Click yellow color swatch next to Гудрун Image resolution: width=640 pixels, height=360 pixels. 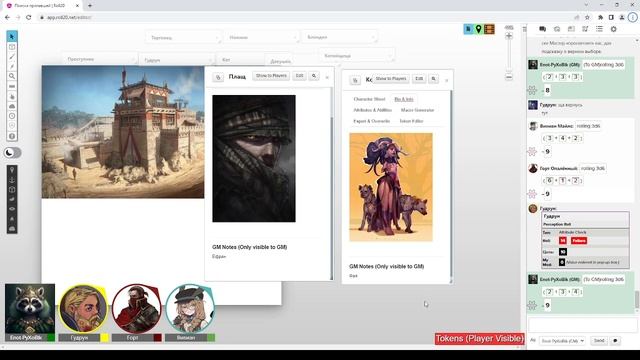click(x=104, y=338)
